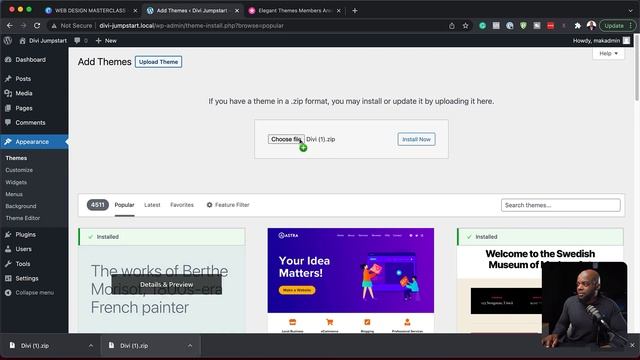
Task: Open the Howdy, makadmin account menu
Action: (x=601, y=40)
